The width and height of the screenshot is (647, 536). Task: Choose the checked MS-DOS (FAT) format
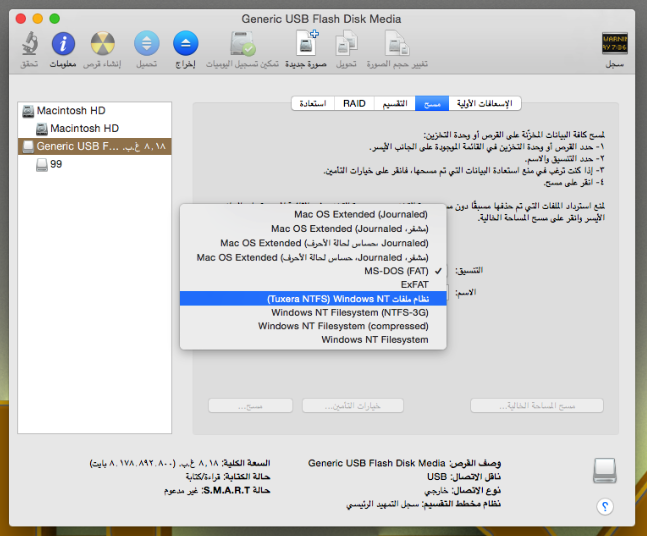(313, 271)
